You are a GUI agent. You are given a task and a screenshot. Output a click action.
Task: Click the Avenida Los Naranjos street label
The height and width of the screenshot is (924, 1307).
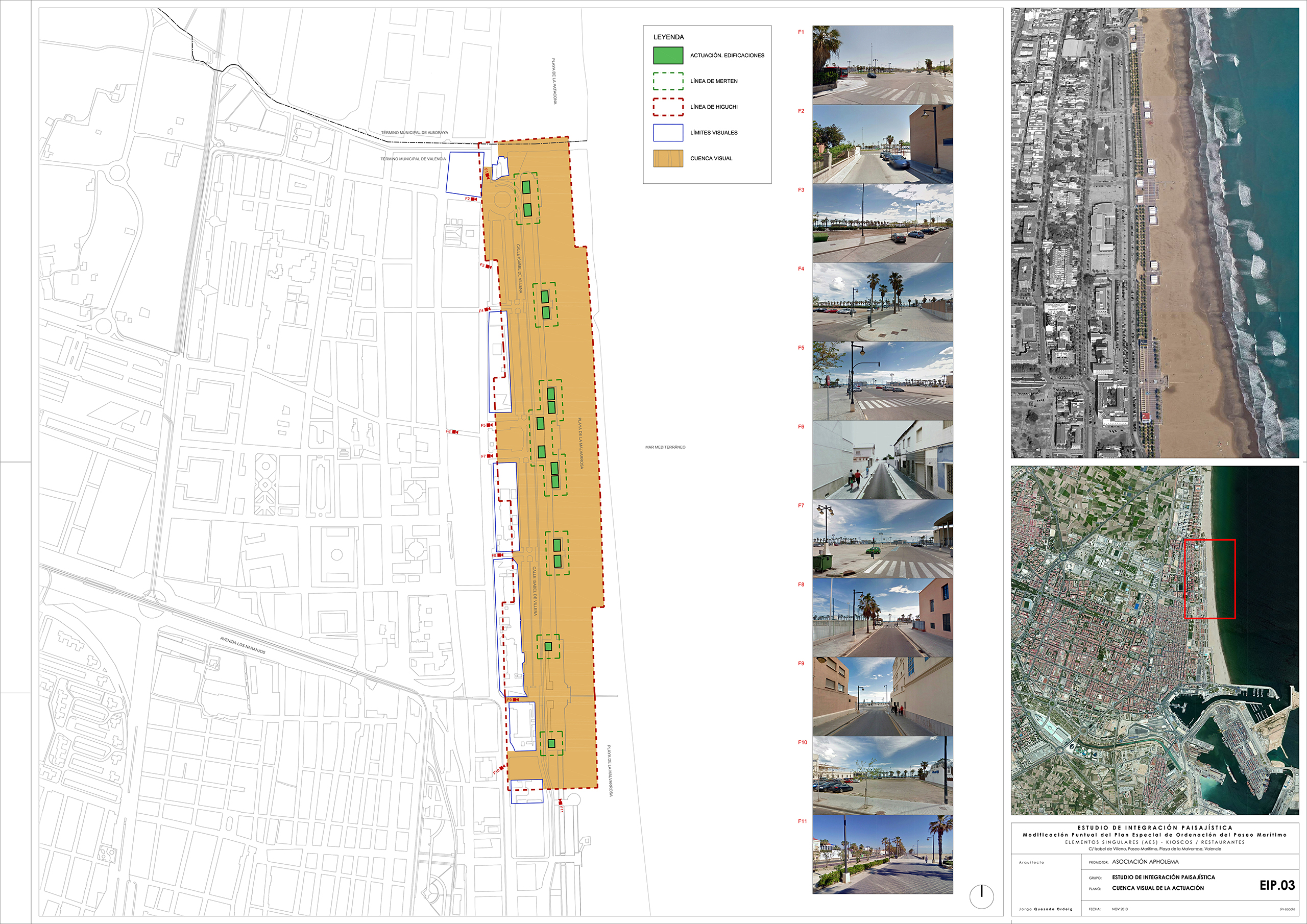pos(243,645)
